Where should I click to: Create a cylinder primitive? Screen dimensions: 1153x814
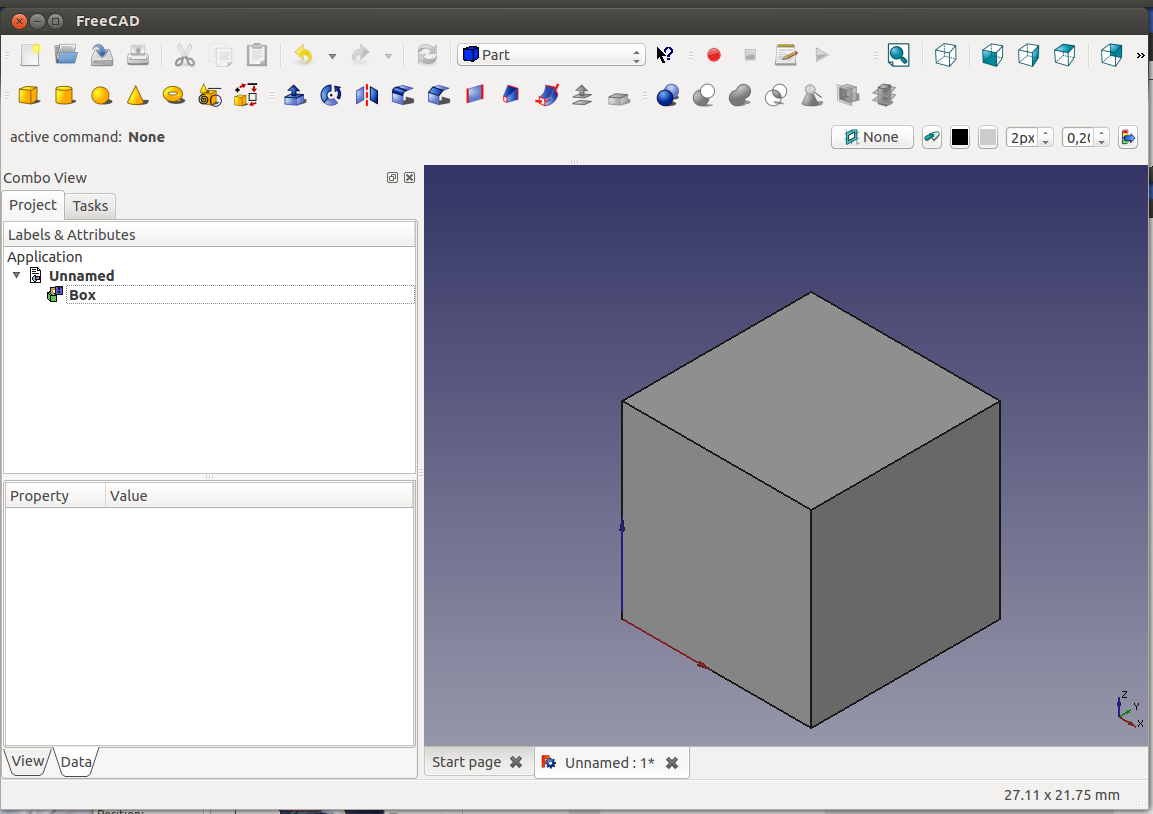coord(64,95)
